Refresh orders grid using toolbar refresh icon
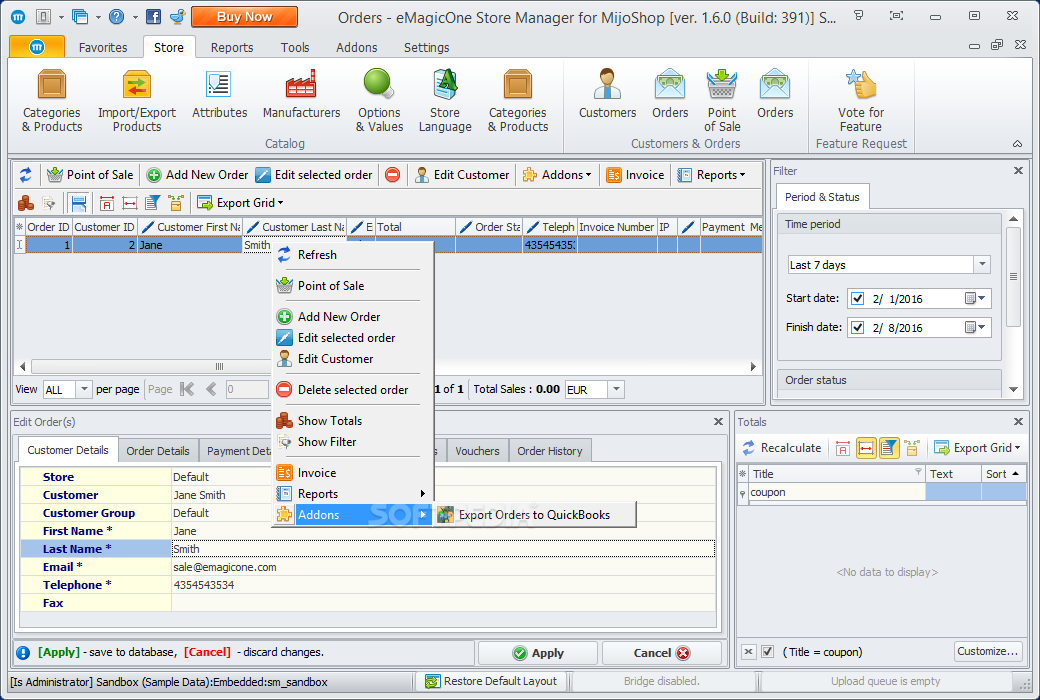1040x700 pixels. [x=25, y=175]
